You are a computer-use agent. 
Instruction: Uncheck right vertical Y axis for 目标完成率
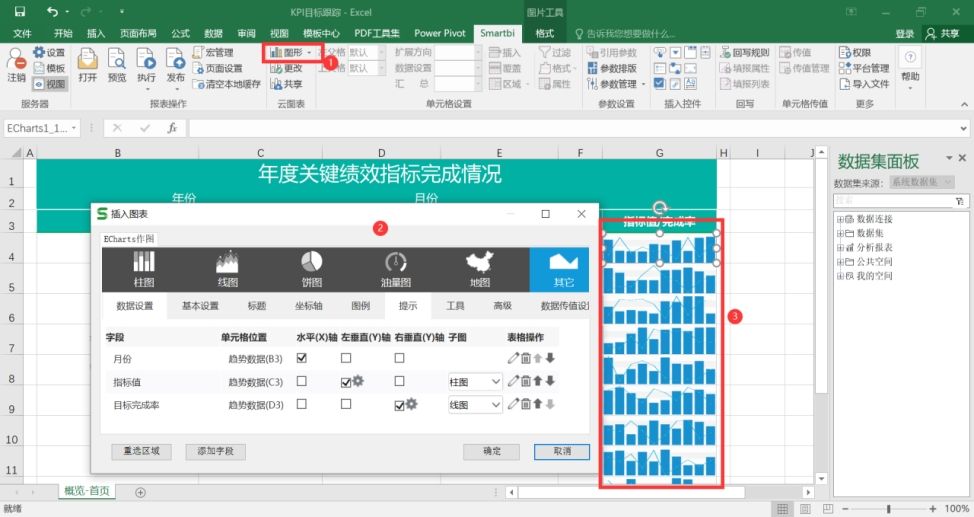coord(399,405)
